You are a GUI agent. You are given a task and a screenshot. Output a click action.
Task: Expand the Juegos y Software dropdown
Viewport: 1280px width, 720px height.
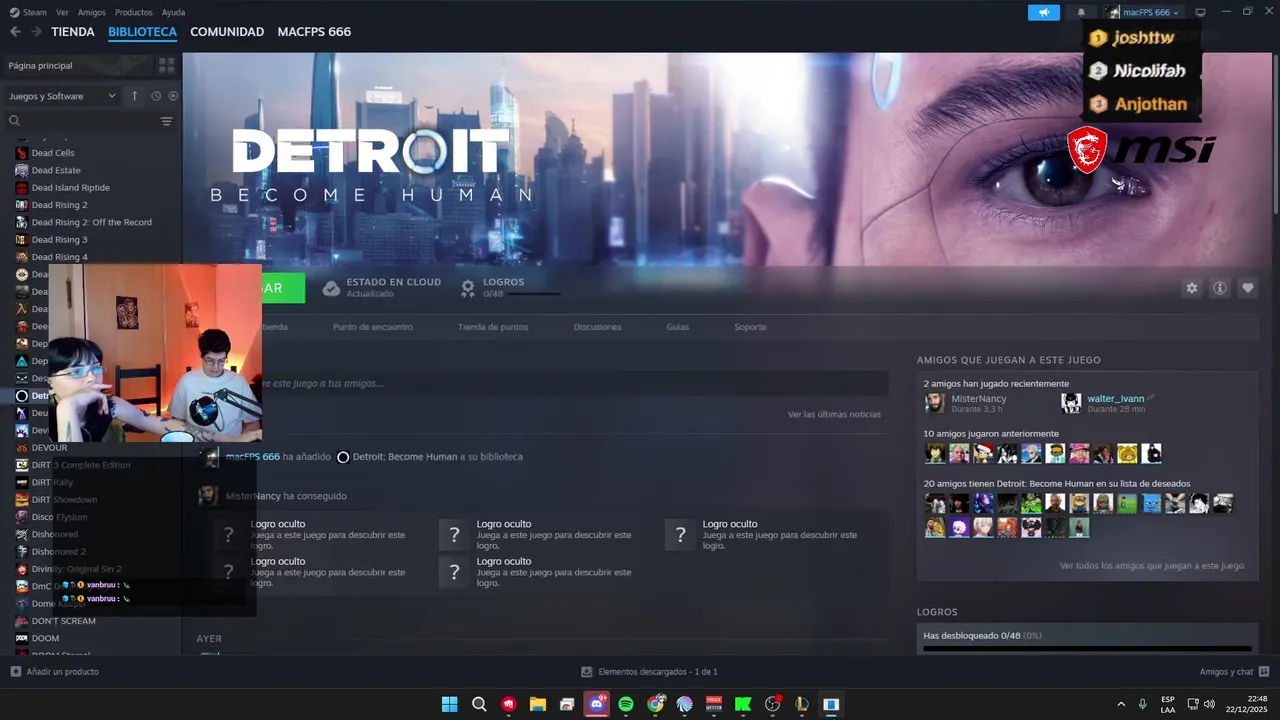pos(62,96)
